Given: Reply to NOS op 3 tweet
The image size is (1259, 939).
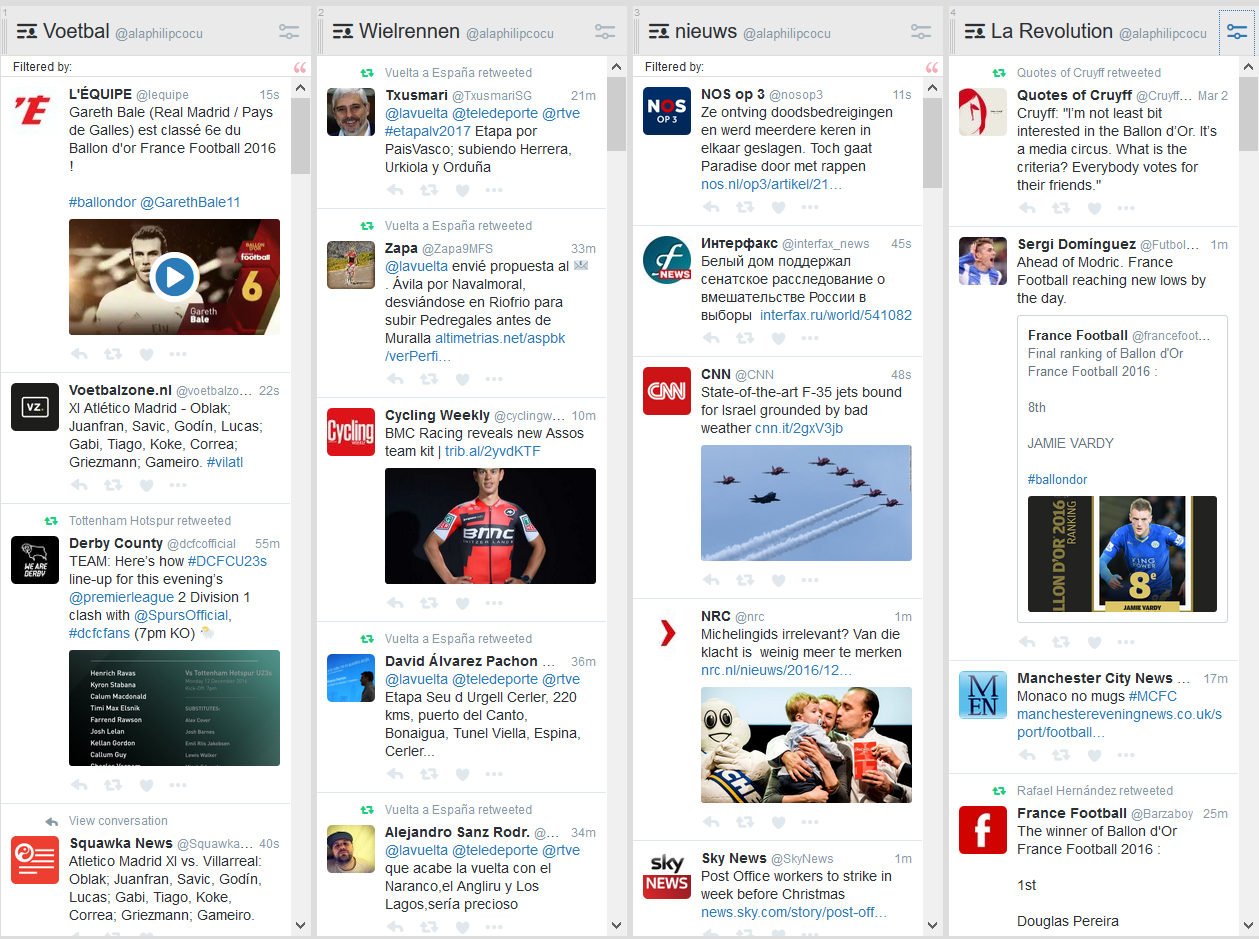Looking at the screenshot, I should pos(711,207).
